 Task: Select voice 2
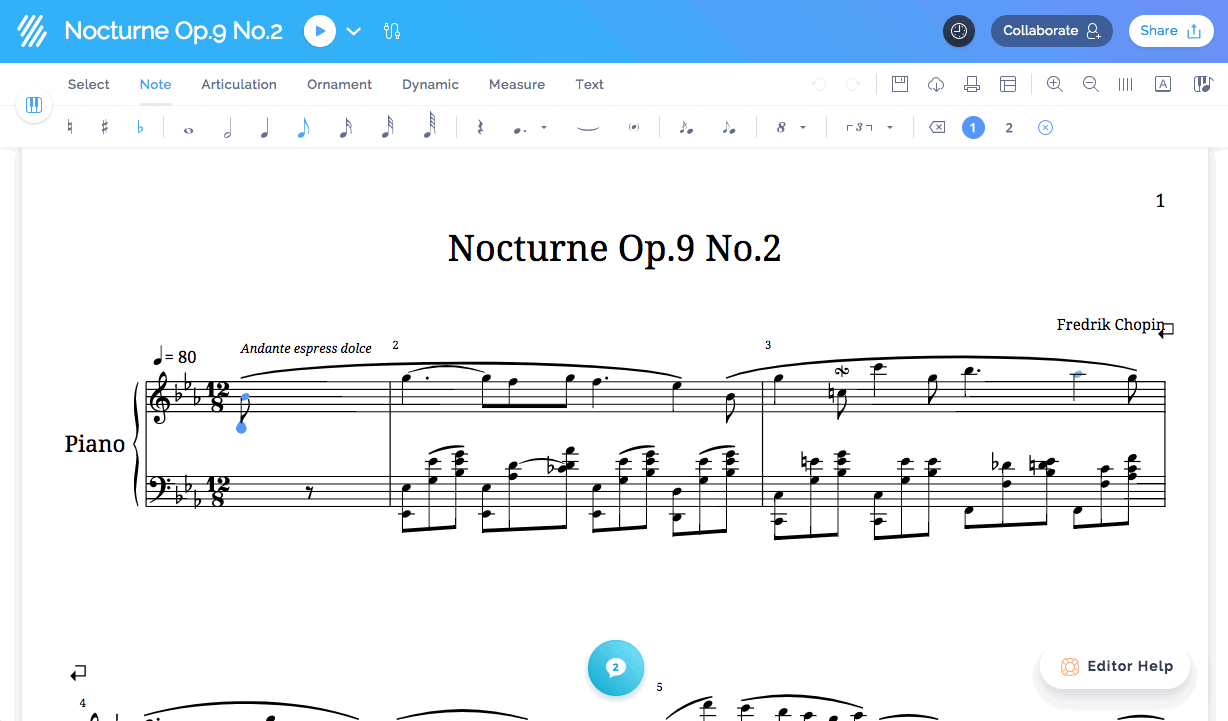point(1009,128)
